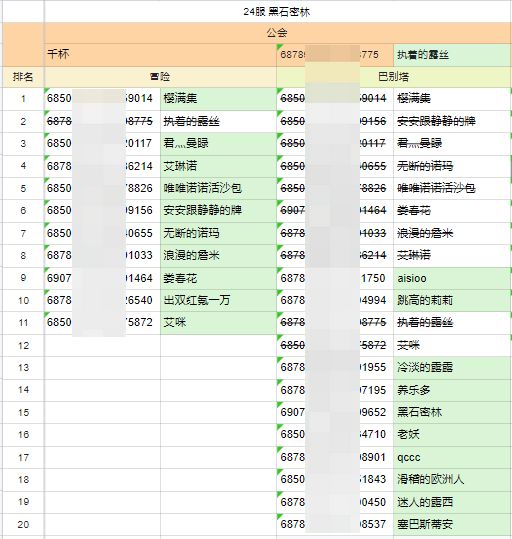Click struck-through '执着的露丝' in 冒险 rank 2
Screen dimensions: 512x539
[x=218, y=121]
